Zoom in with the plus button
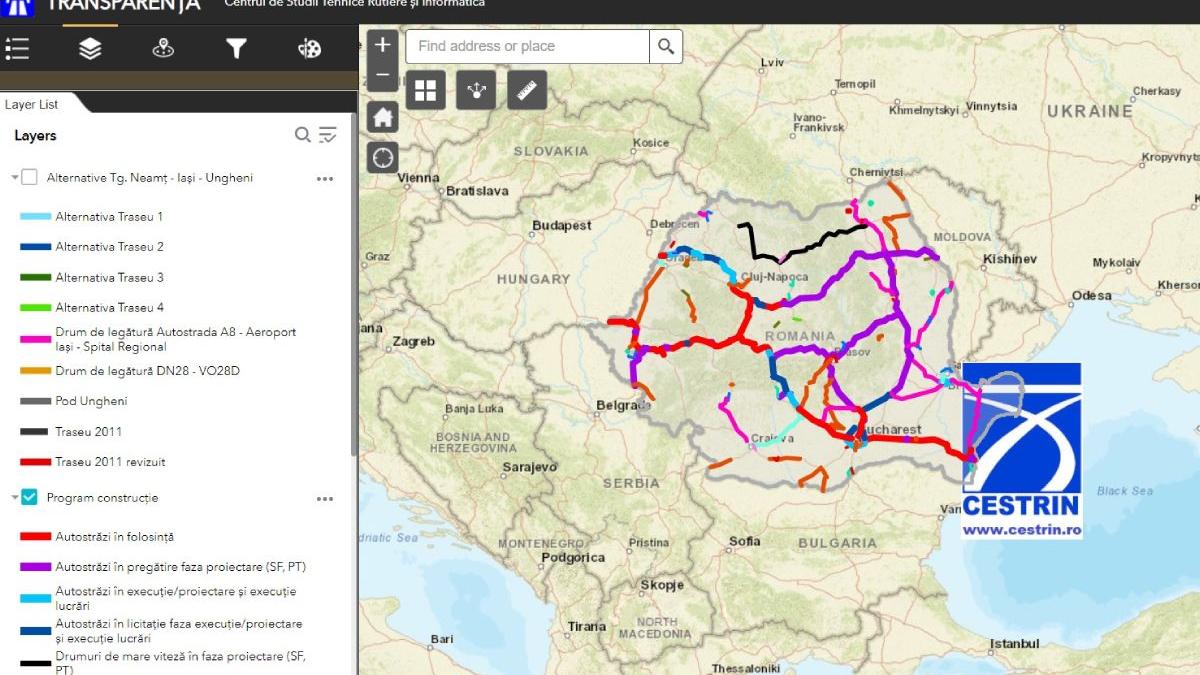1200x675 pixels. [x=382, y=44]
